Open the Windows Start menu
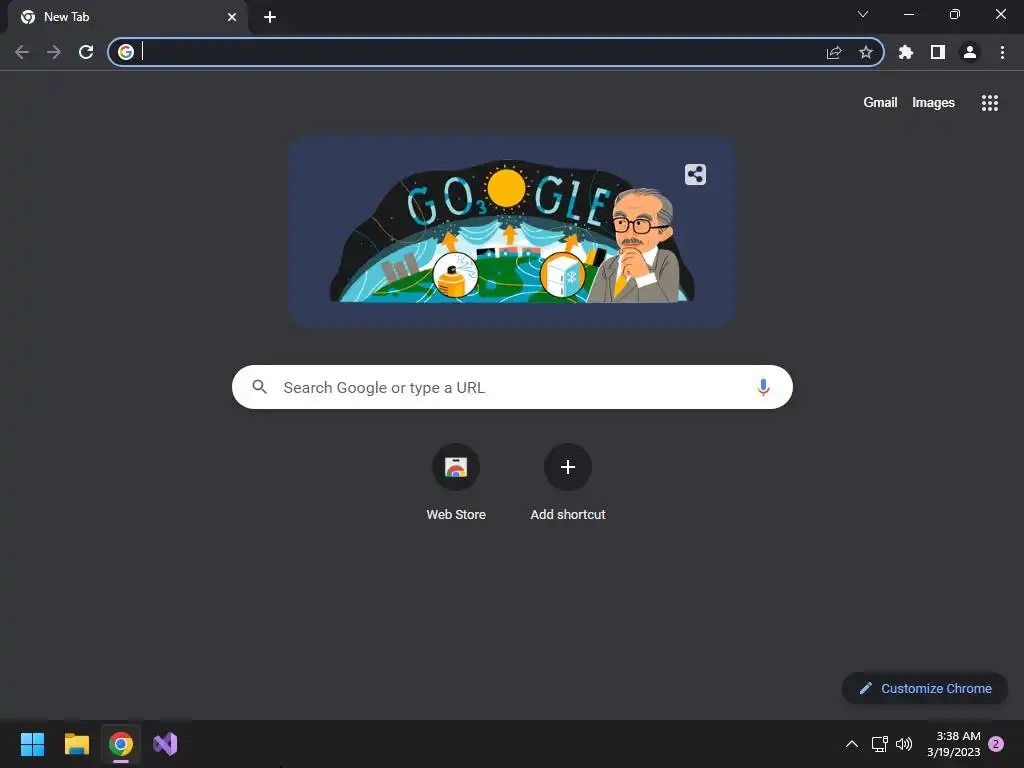The image size is (1024, 768). coord(33,744)
